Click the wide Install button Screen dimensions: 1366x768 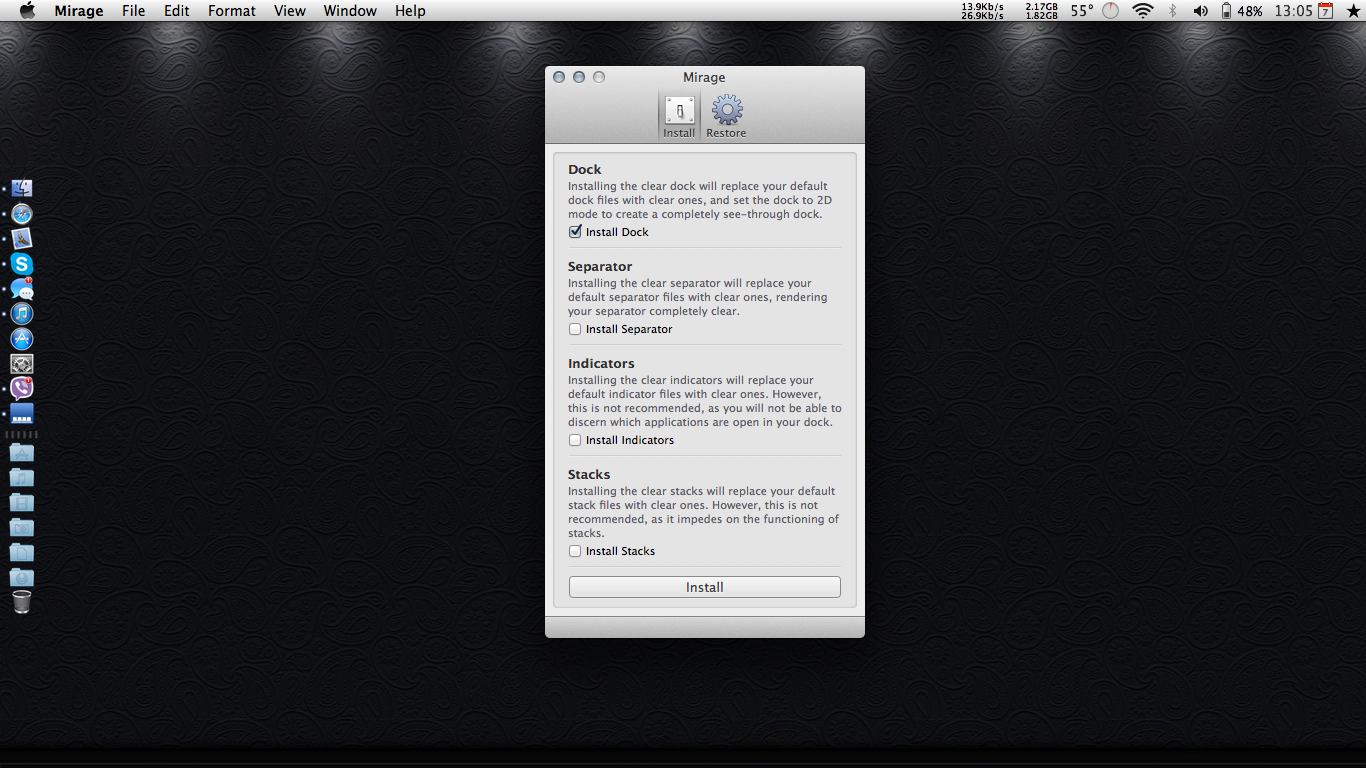(x=705, y=587)
